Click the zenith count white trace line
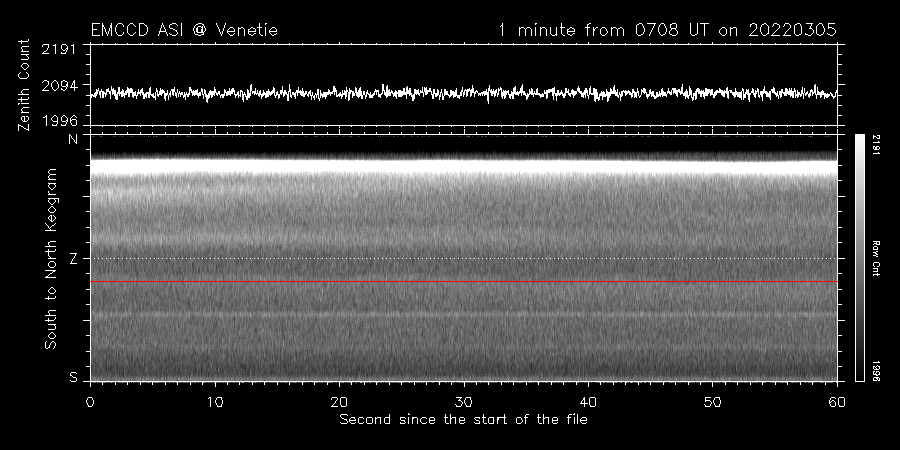900x450 pixels. pos(464,92)
